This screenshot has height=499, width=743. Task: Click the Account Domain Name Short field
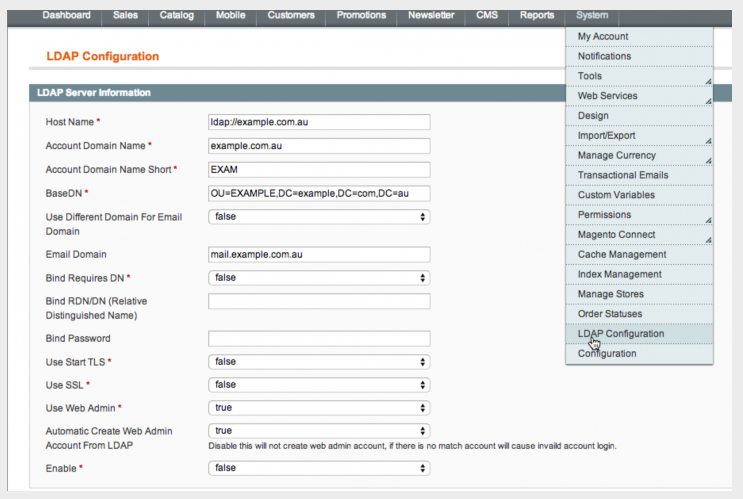pyautogui.click(x=319, y=170)
